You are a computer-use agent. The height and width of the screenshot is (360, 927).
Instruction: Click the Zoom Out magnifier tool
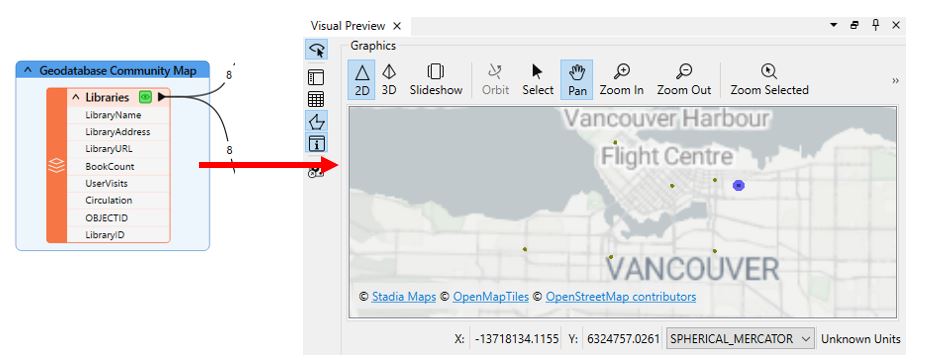(684, 79)
